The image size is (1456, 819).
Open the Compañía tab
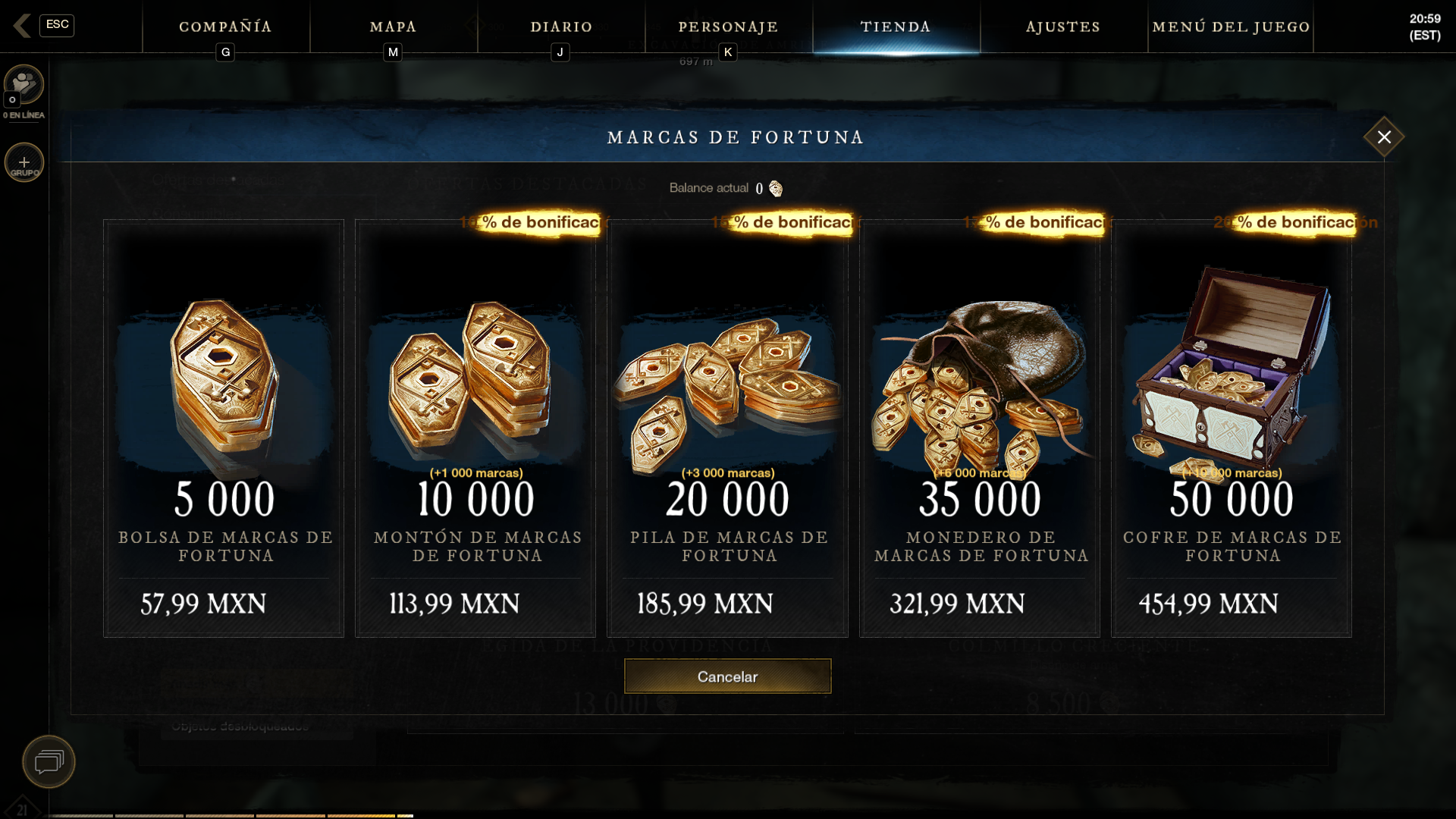pos(225,27)
